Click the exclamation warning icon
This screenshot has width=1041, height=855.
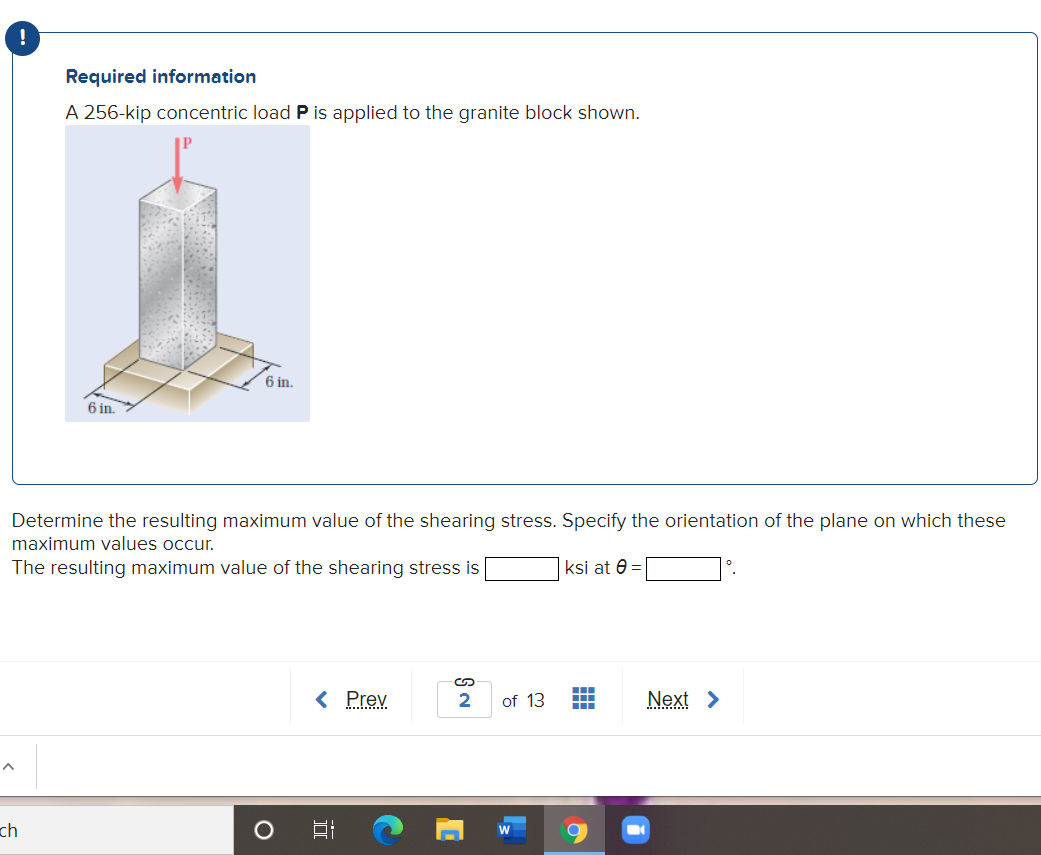[x=22, y=38]
